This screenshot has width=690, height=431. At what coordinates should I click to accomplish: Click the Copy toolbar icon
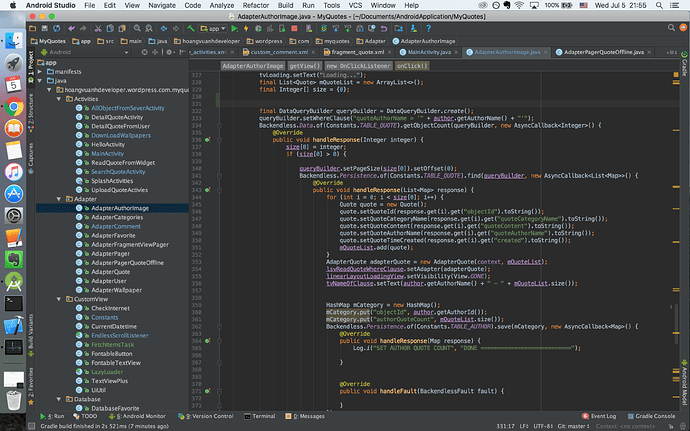click(110, 28)
